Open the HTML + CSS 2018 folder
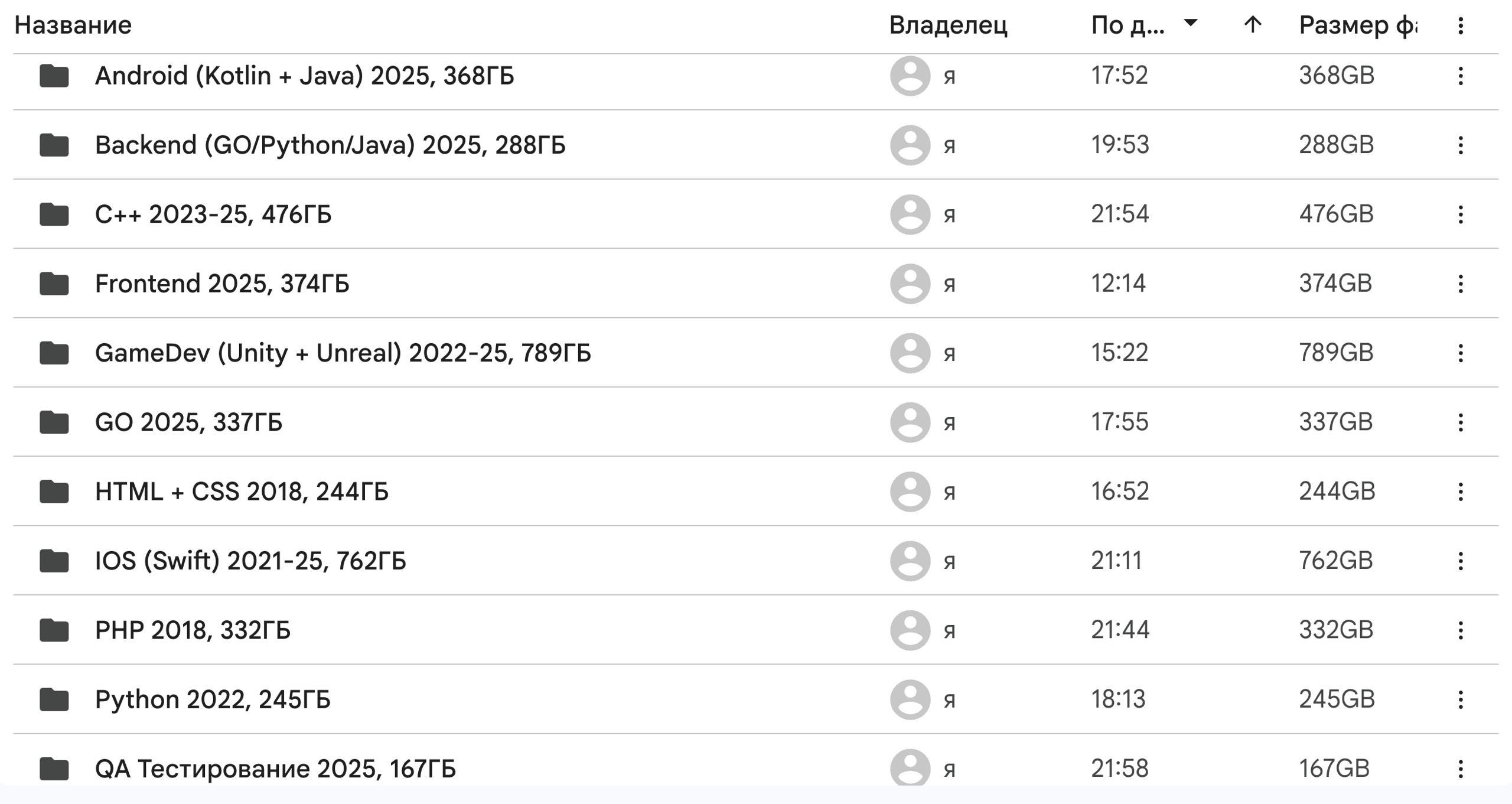The image size is (1512, 804). coord(242,491)
